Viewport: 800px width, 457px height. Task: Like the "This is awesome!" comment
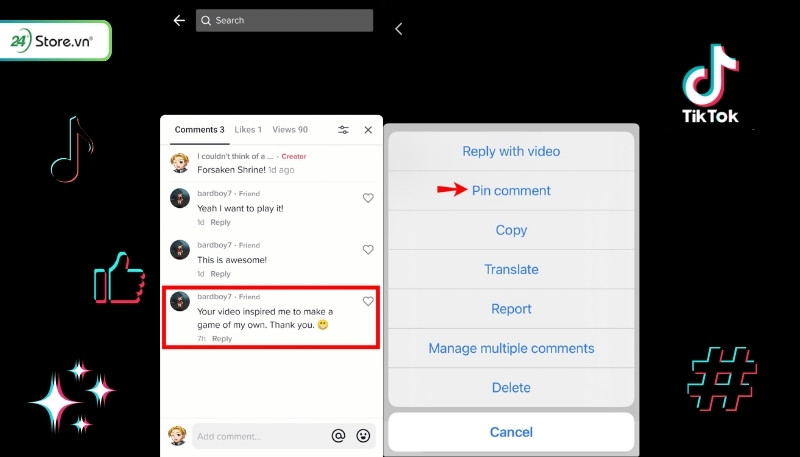point(368,249)
